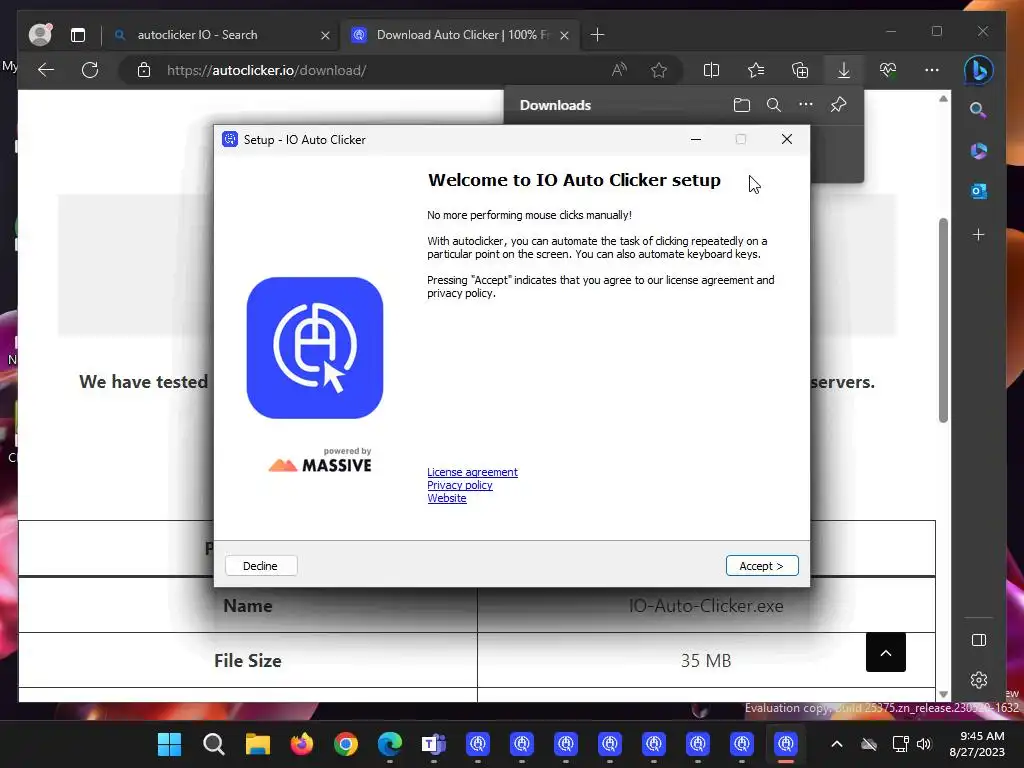Show hidden system tray icons
This screenshot has height=768, width=1024.
[x=837, y=744]
